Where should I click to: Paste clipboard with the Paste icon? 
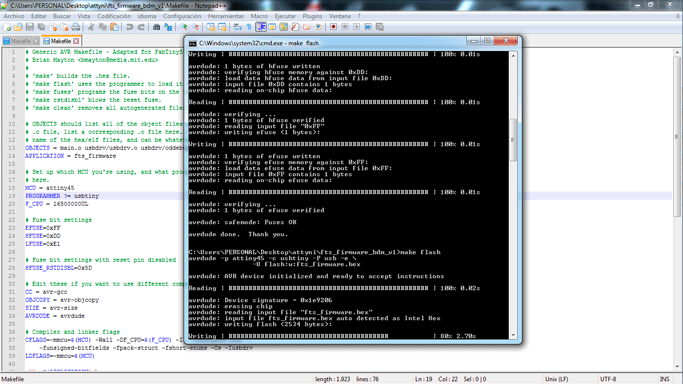coord(114,27)
